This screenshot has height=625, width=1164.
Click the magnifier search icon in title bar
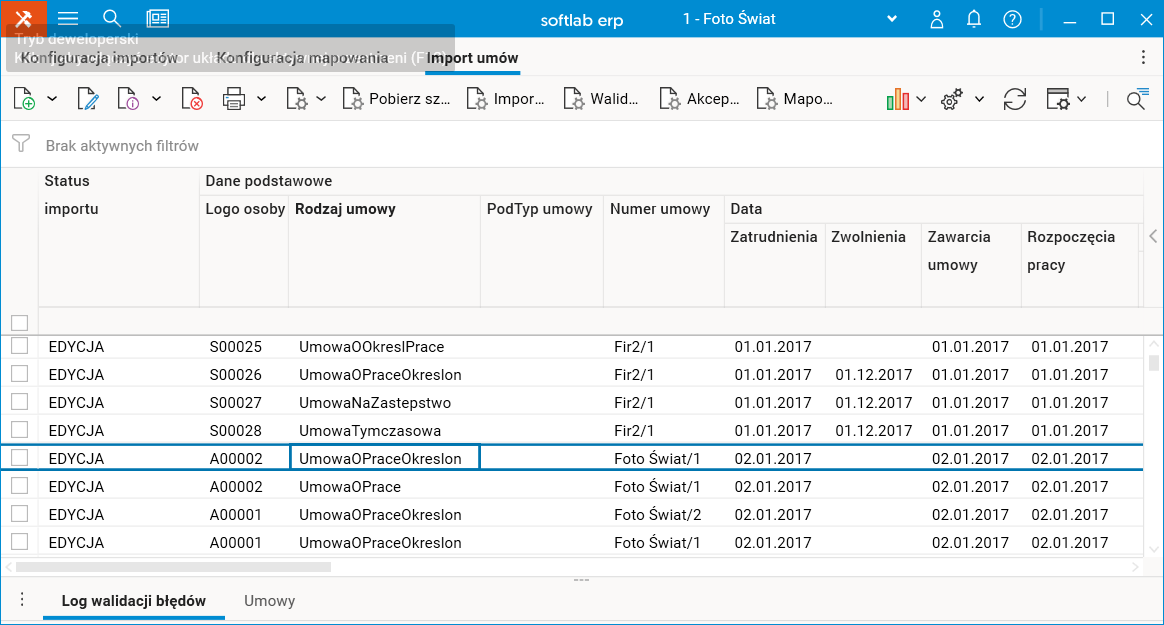(x=112, y=19)
